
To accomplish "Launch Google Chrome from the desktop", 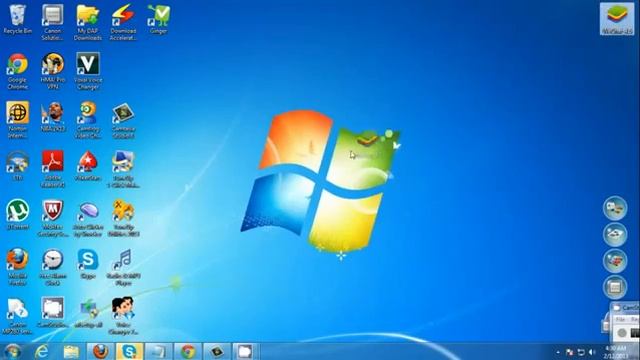I will pyautogui.click(x=18, y=71).
